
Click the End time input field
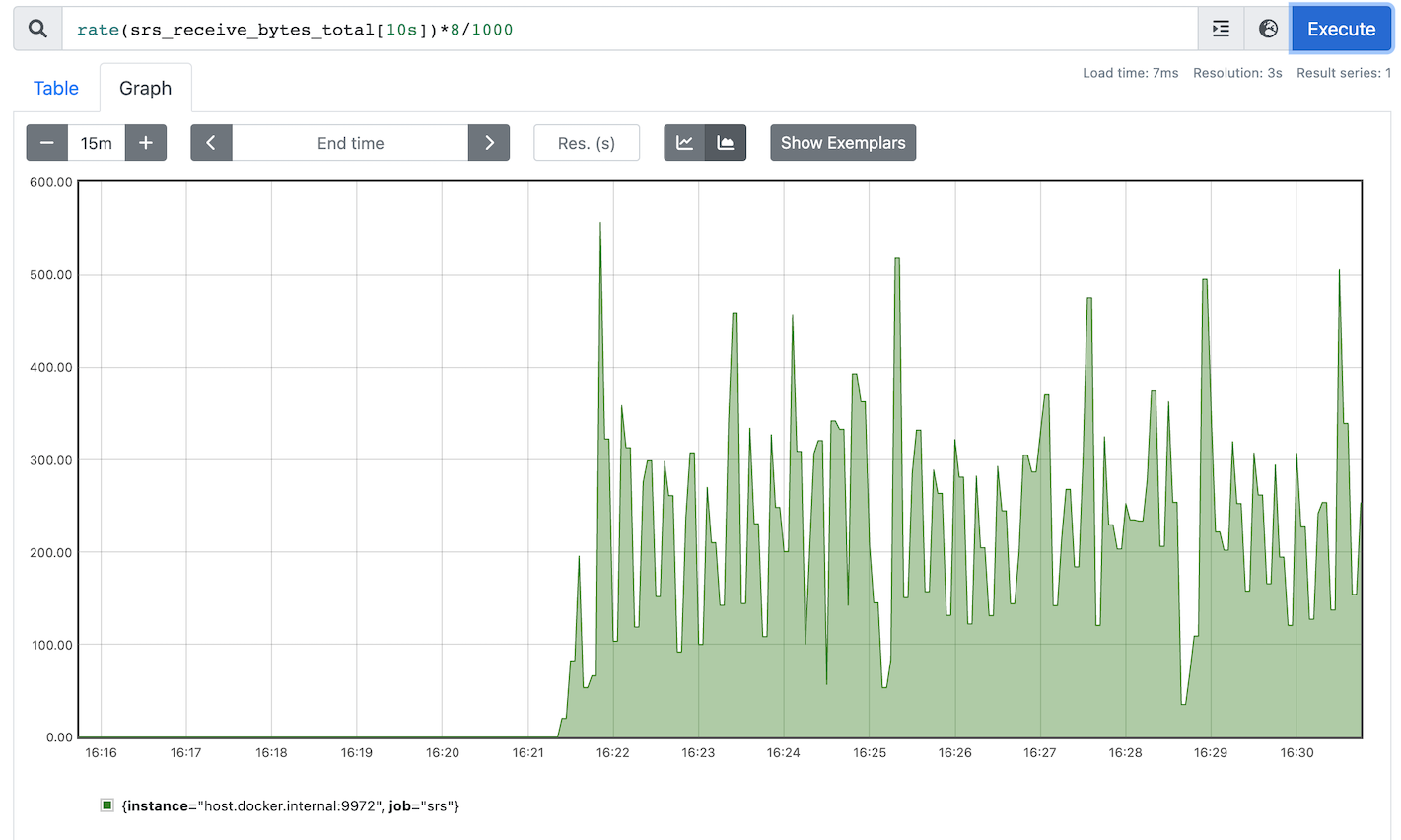tap(350, 143)
